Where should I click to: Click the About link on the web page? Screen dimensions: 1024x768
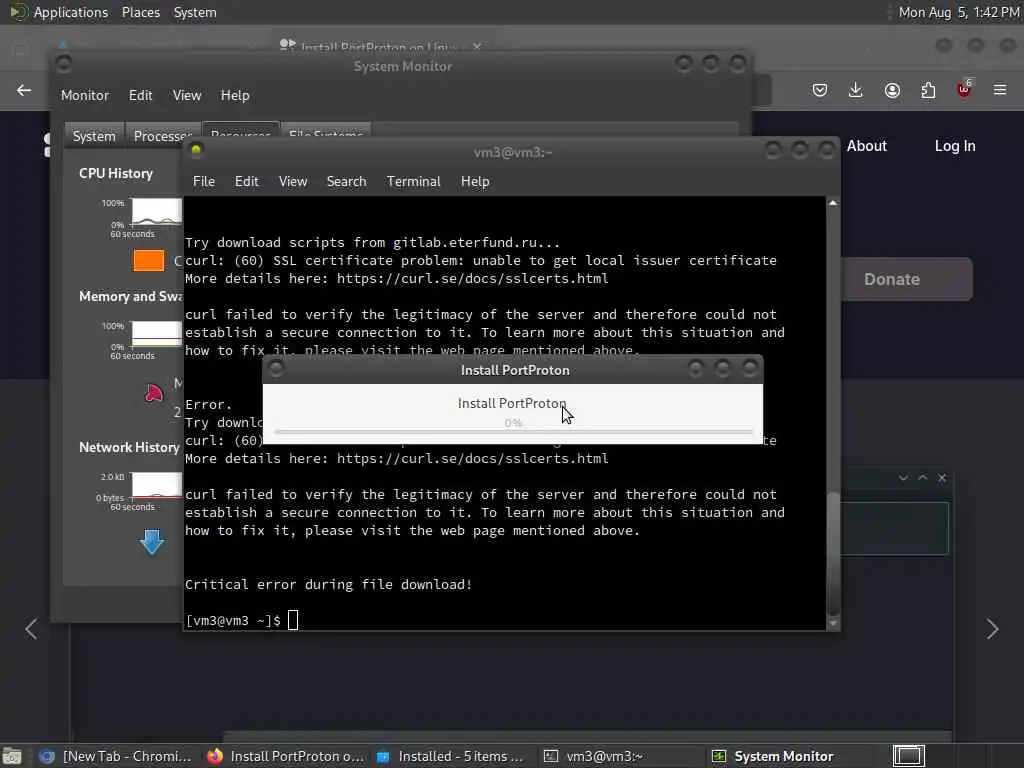(867, 146)
